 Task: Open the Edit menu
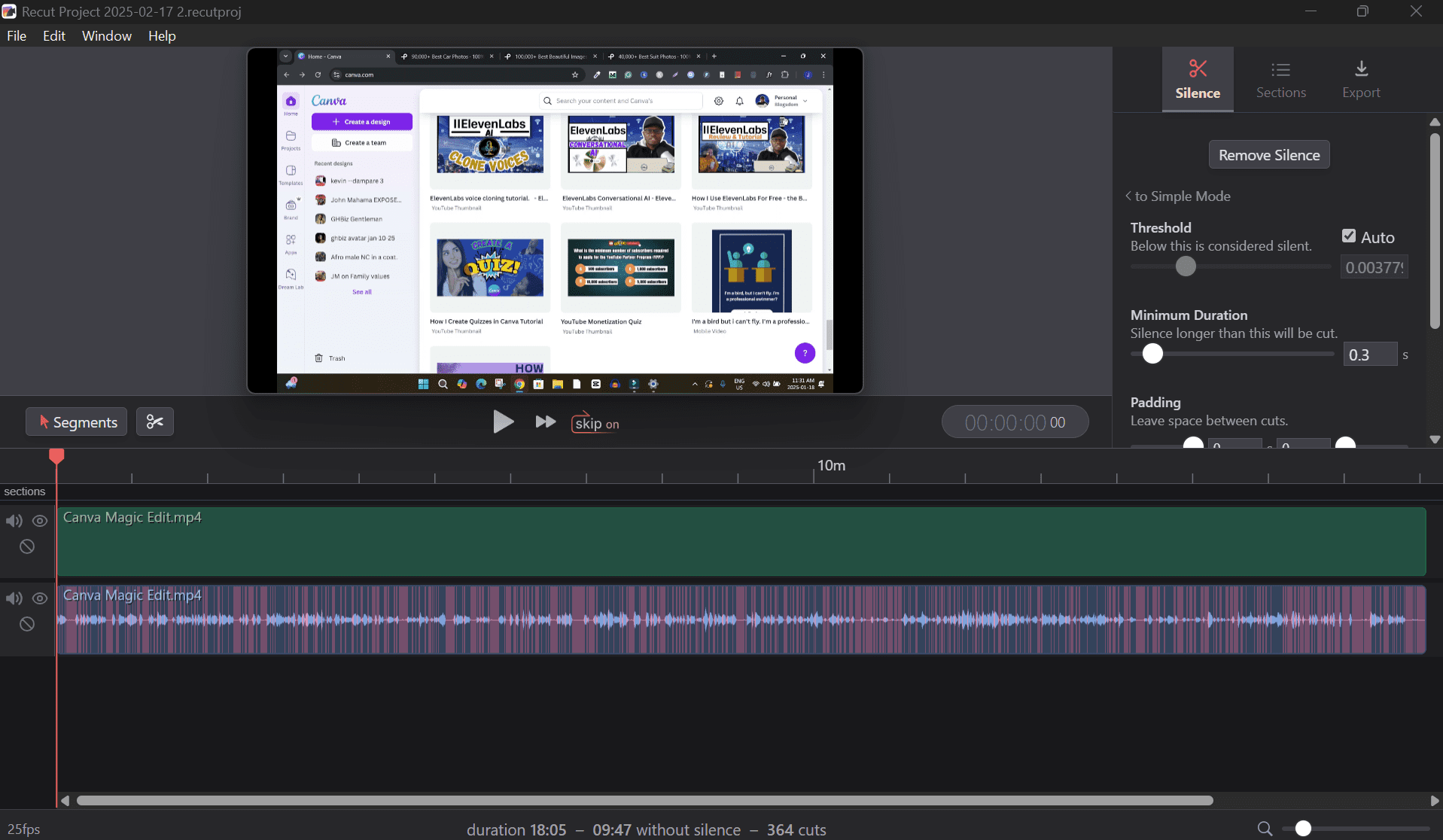tap(53, 35)
